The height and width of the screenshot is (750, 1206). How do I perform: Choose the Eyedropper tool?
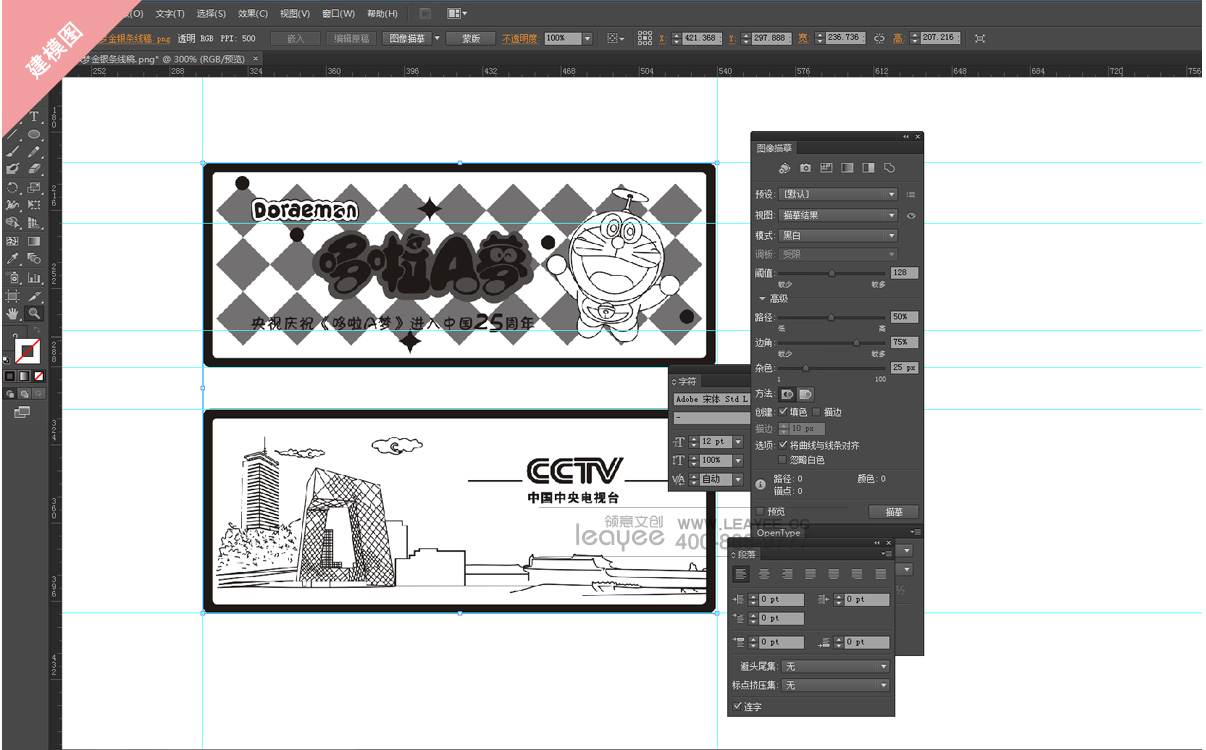tap(13, 259)
